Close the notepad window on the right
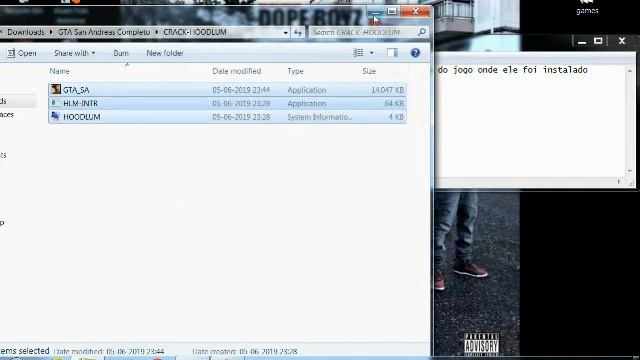Screen dimensions: 640x360 point(622,41)
